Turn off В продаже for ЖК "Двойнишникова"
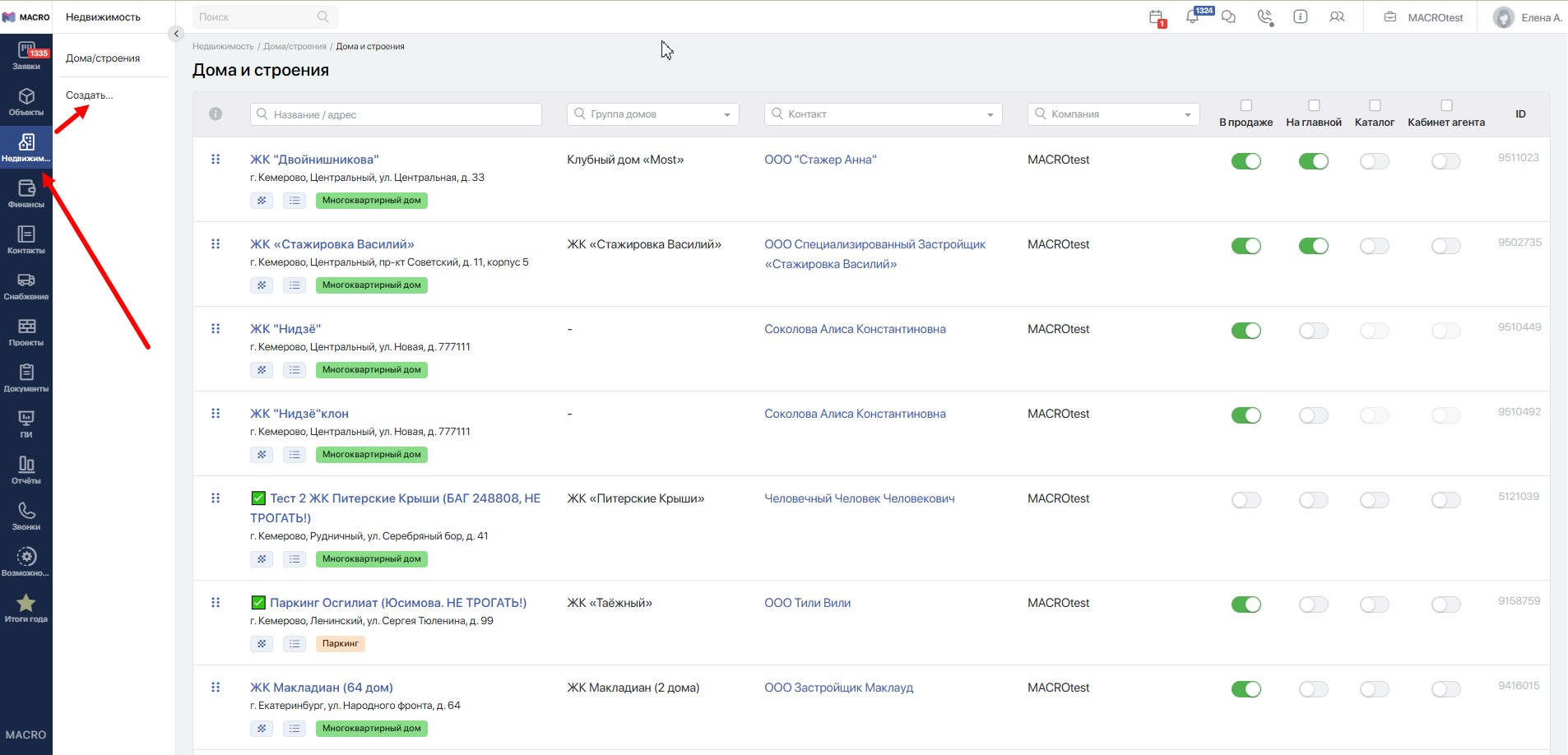 tap(1246, 161)
